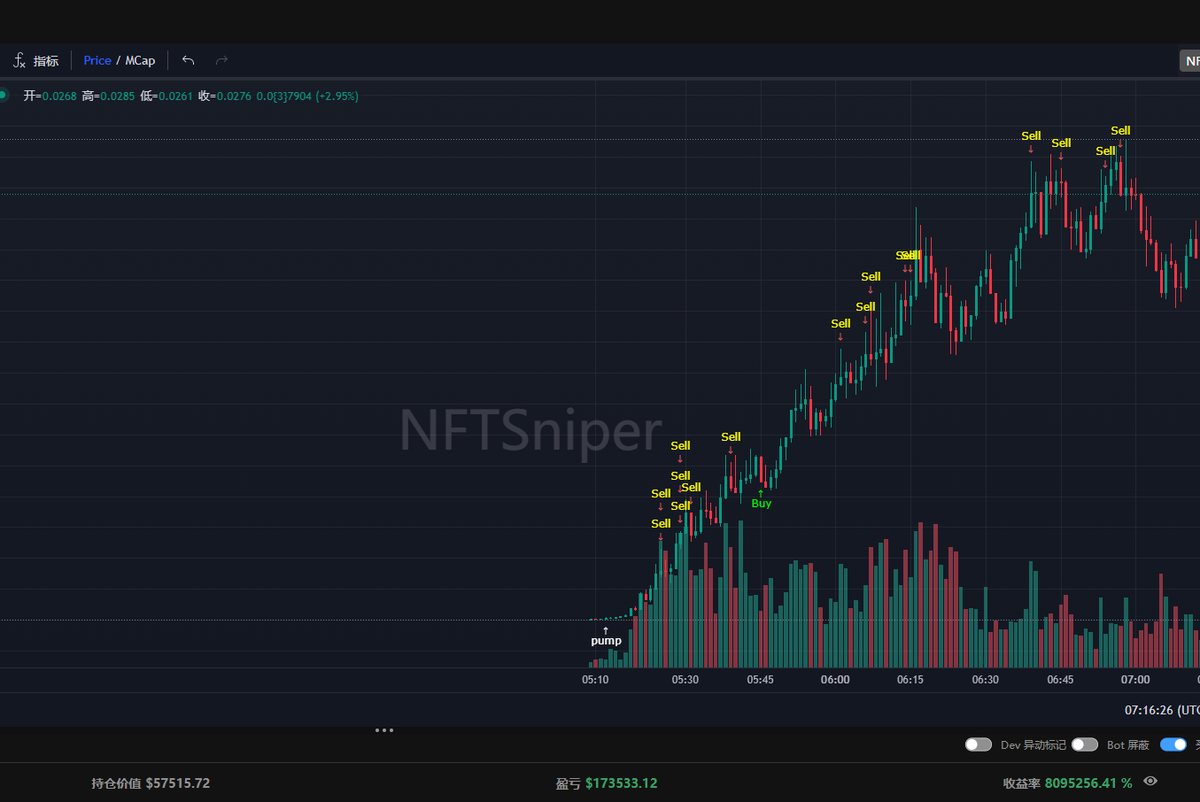Click the 05:30 time axis label
Screen dimensions: 1200x802
tap(685, 680)
